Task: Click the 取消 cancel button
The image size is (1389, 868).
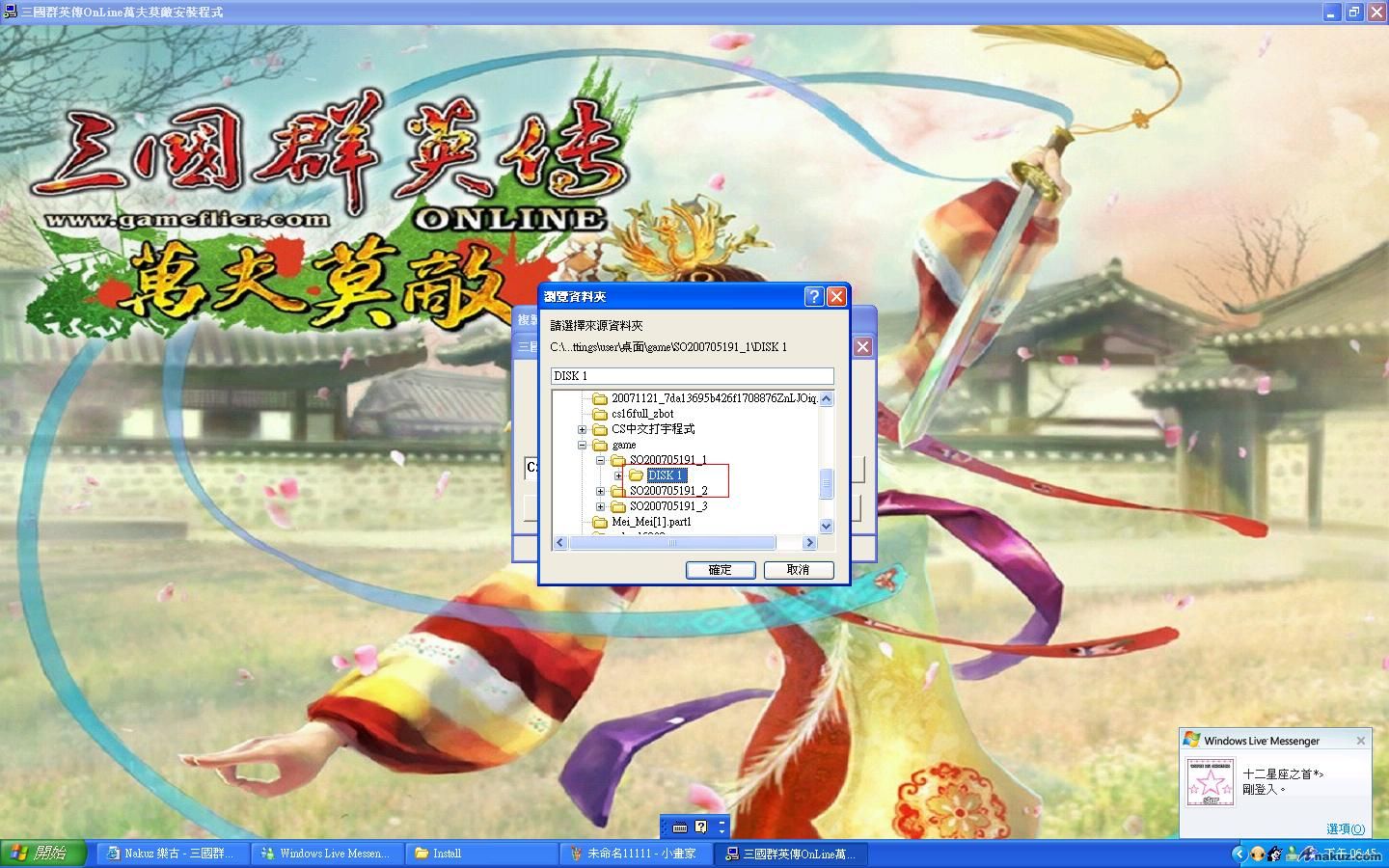Action: click(799, 570)
